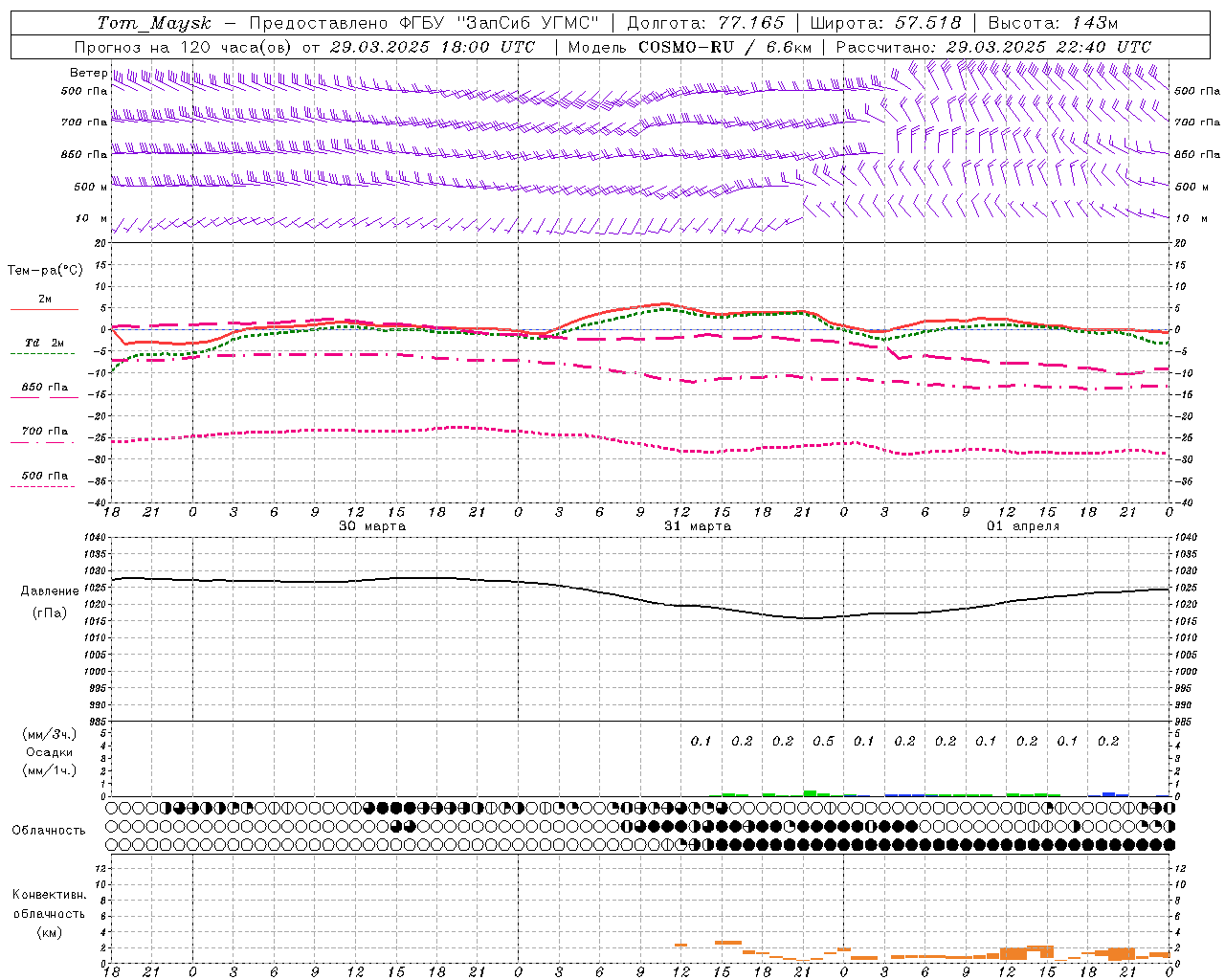The height and width of the screenshot is (980, 1225).
Task: Click the Td 2м dew point legend label
Action: click(44, 343)
